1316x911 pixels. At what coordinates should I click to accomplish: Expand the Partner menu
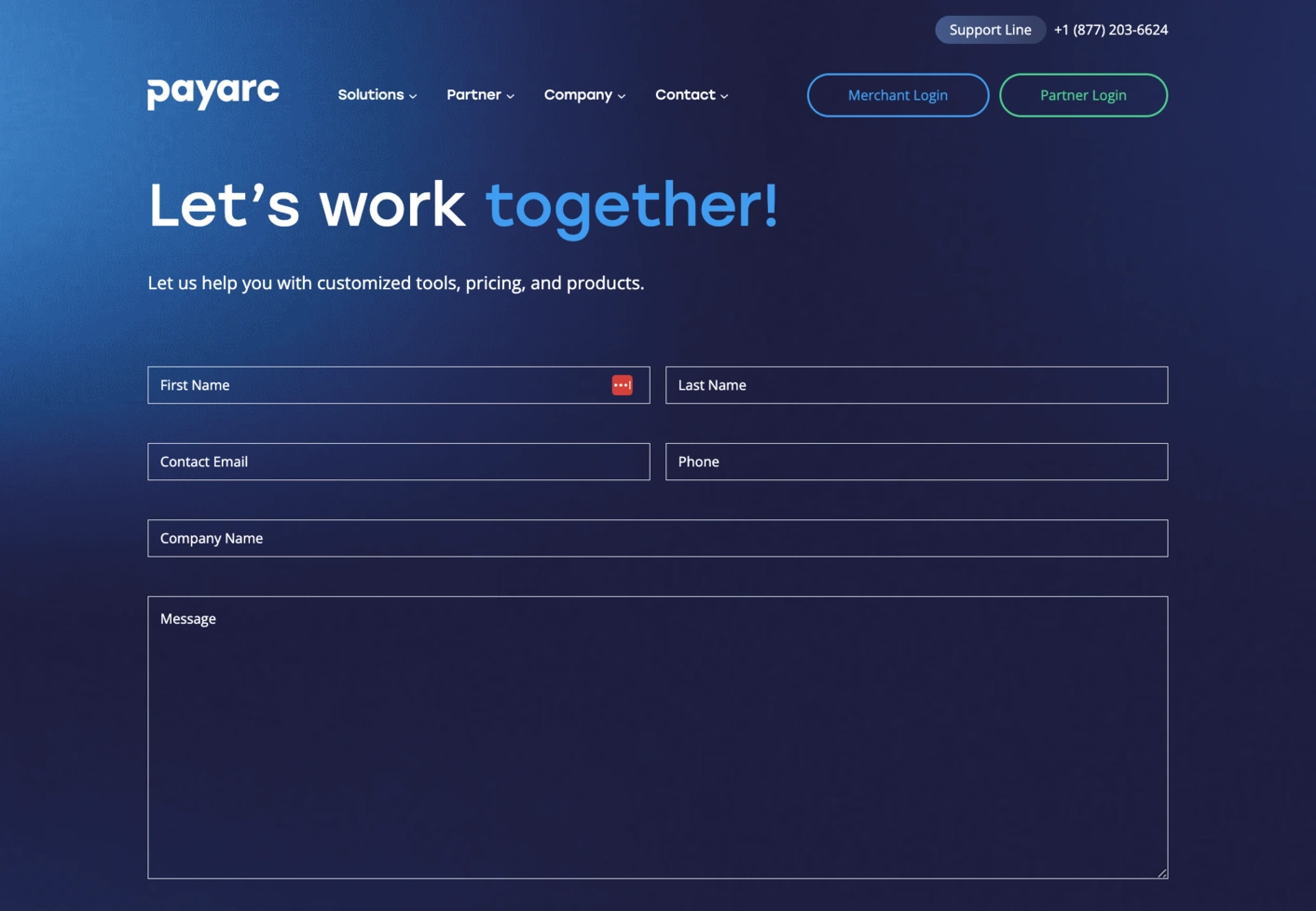coord(480,95)
